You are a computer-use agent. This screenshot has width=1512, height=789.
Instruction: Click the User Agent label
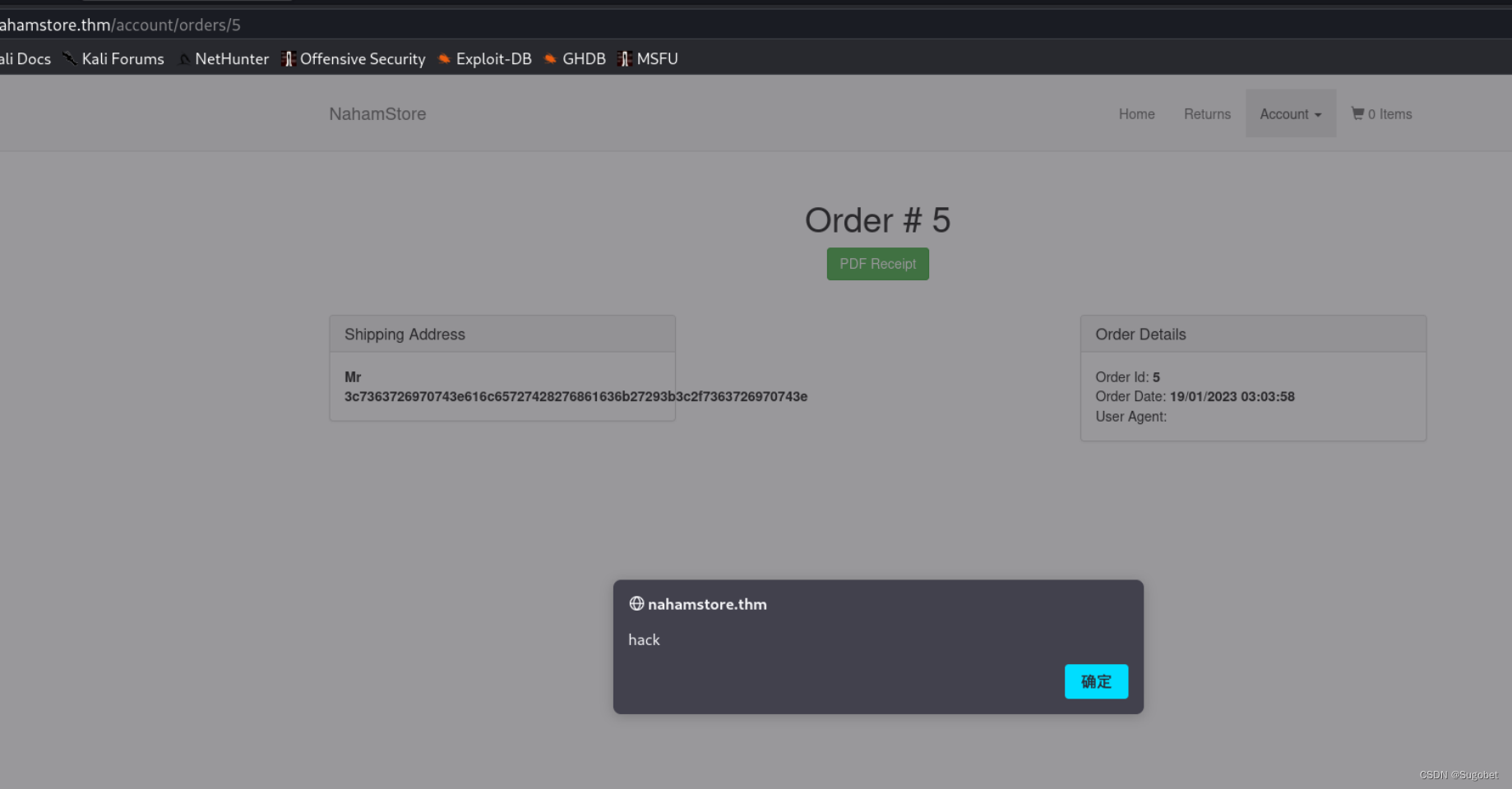point(1131,417)
